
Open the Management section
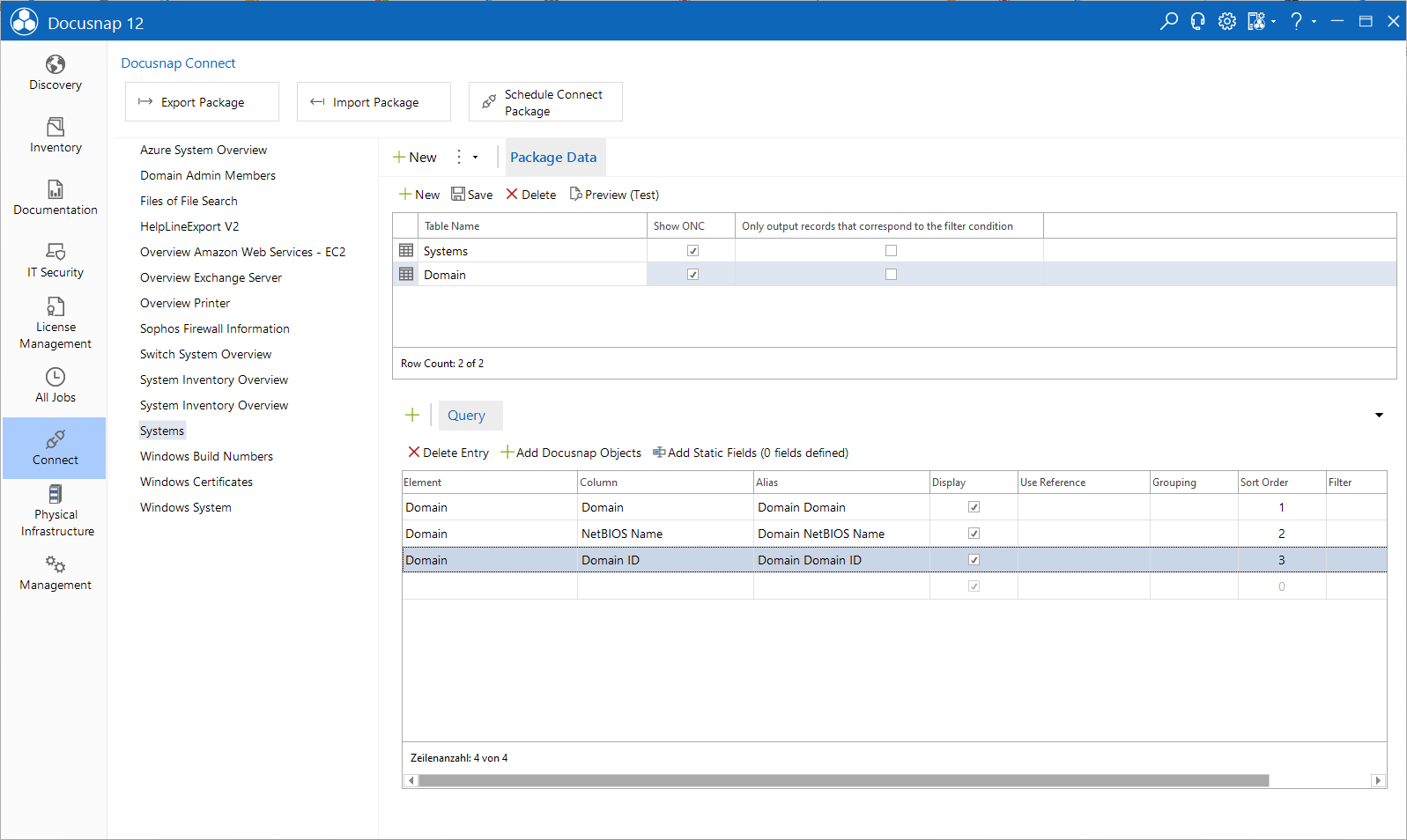[55, 573]
